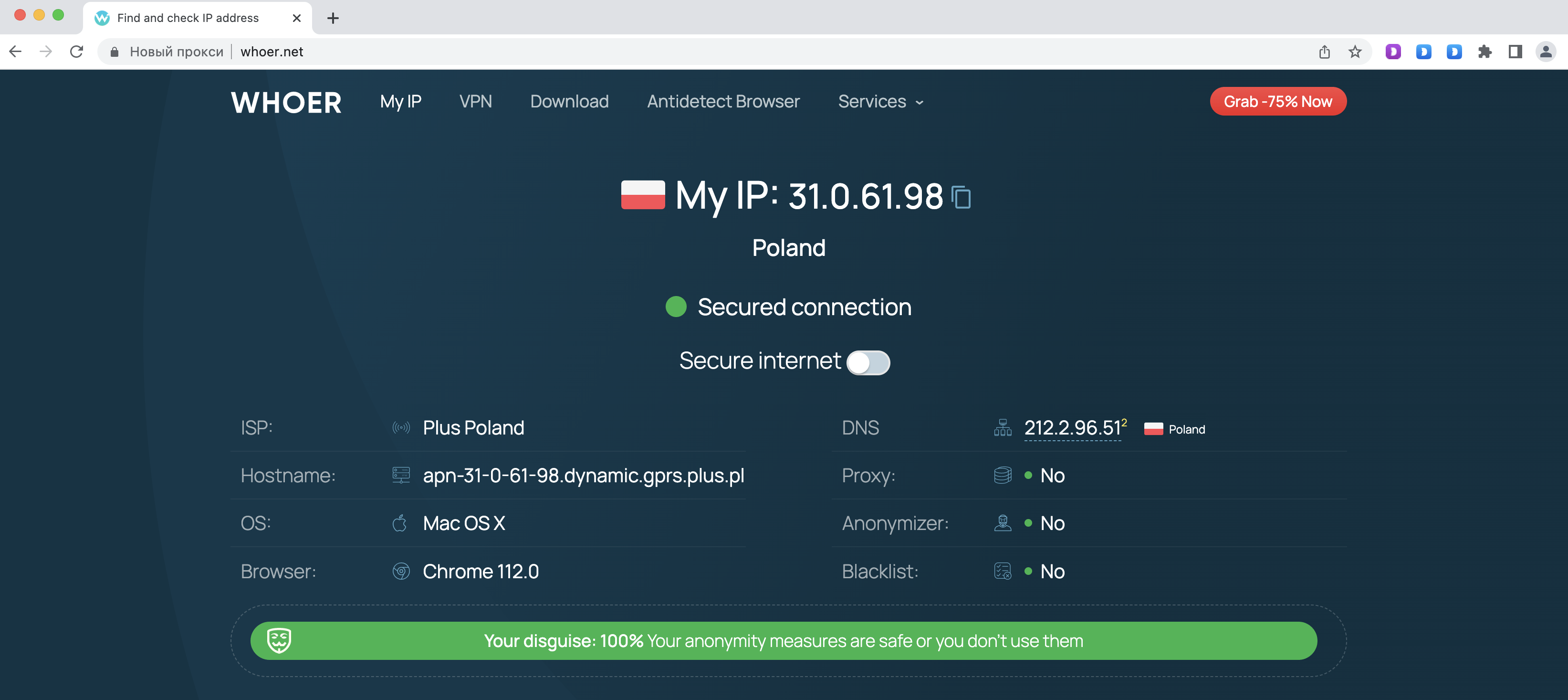This screenshot has width=1568, height=700.
Task: Click the browser forward arrow
Action: [x=46, y=52]
